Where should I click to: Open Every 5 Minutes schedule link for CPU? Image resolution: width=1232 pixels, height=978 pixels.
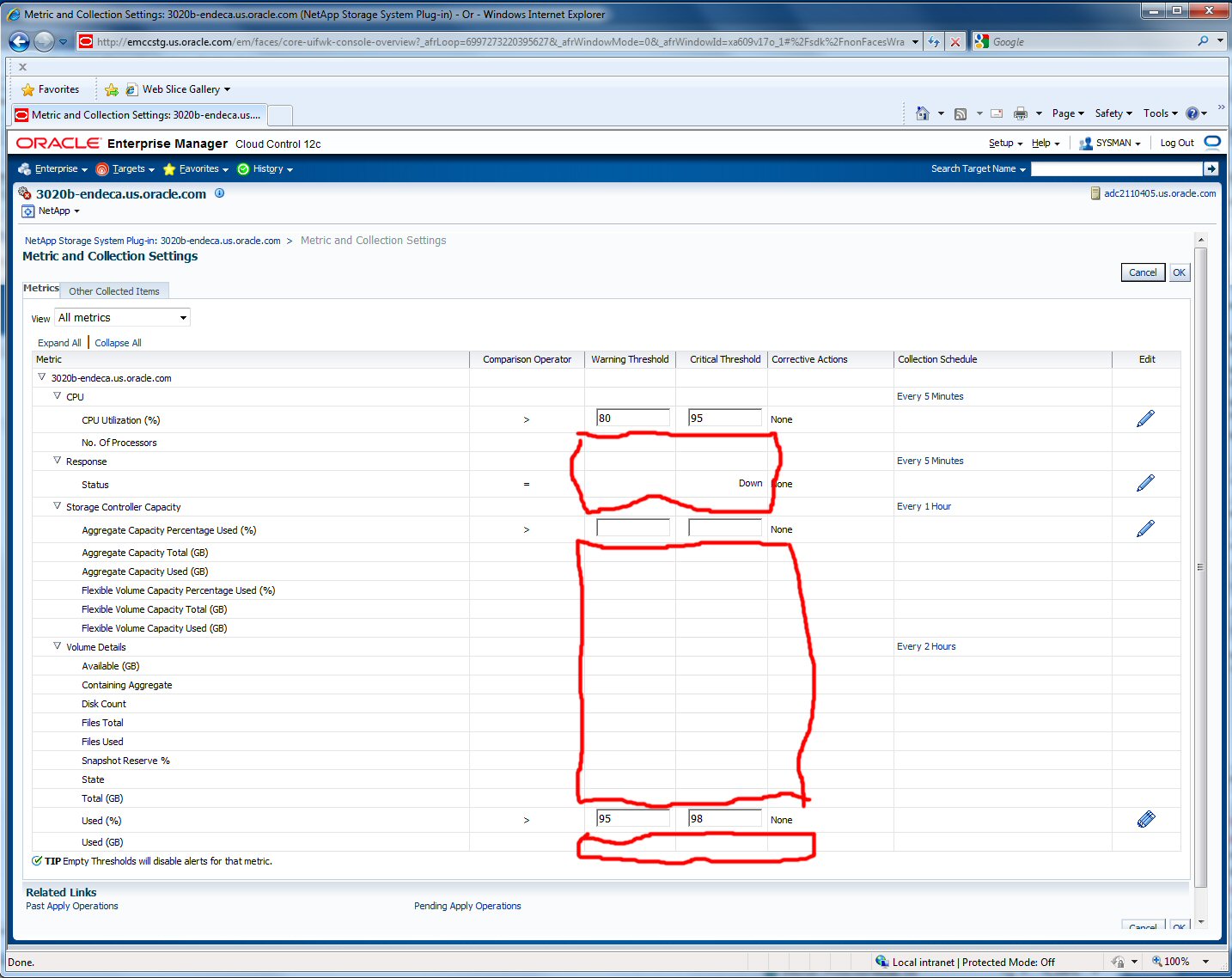coord(930,396)
